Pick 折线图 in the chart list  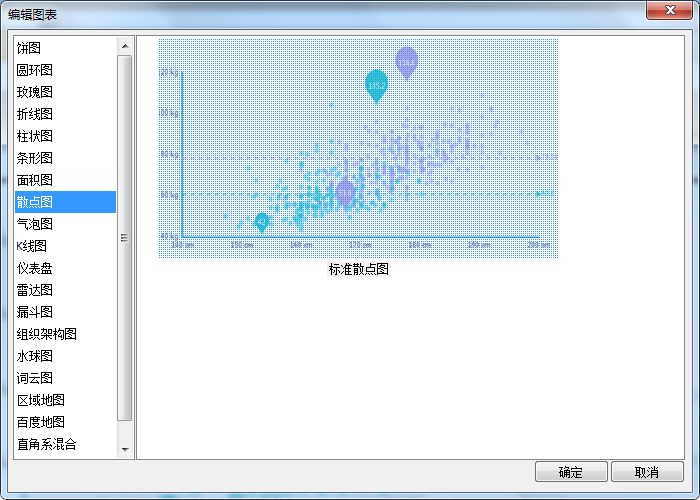click(35, 114)
